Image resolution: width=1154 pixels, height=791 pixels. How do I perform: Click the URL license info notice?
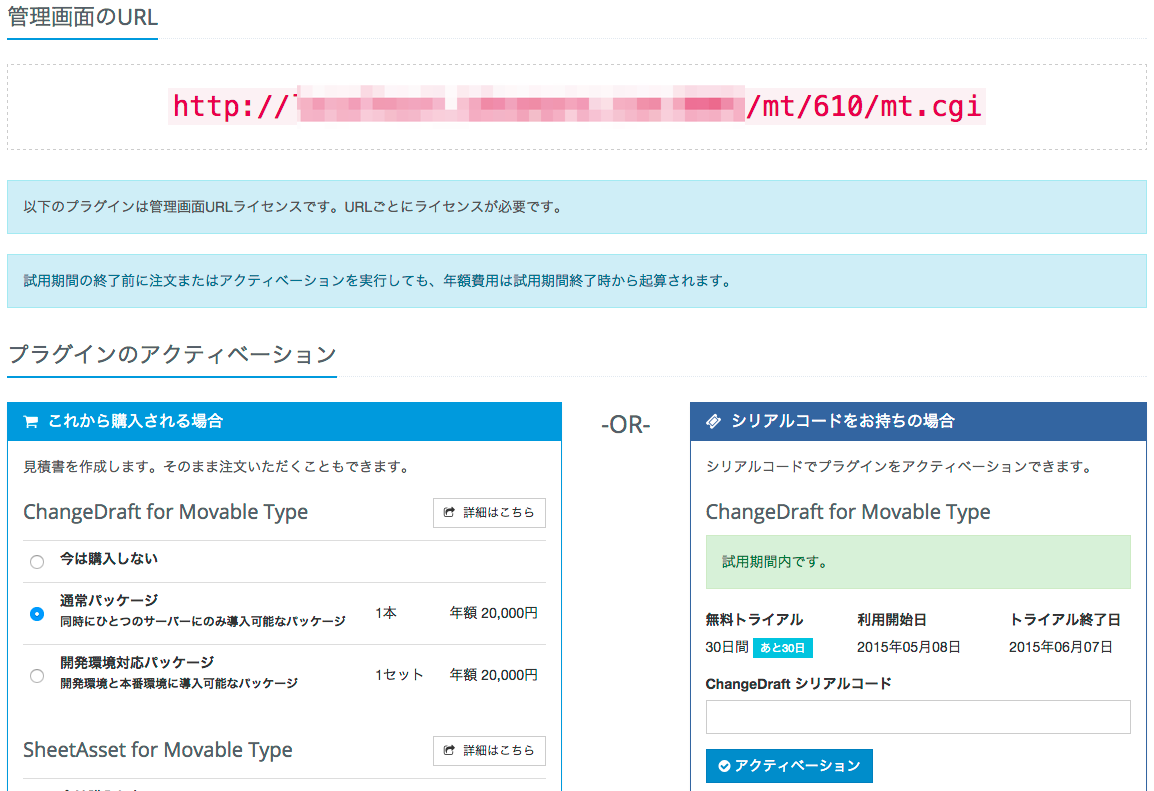click(577, 207)
